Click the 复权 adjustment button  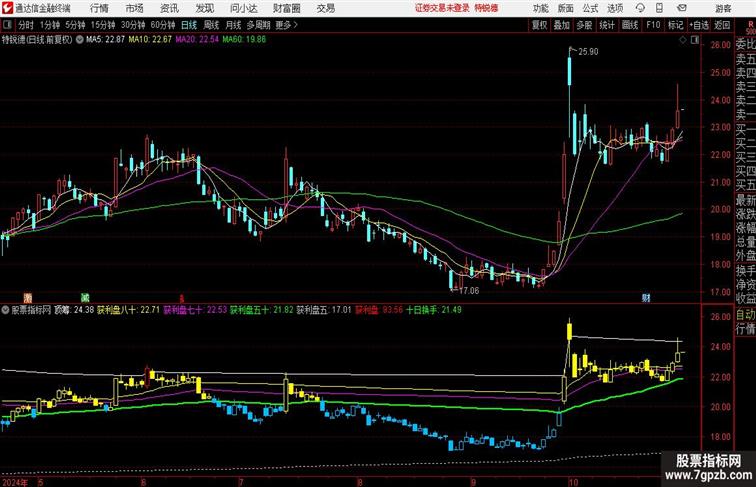[539, 25]
